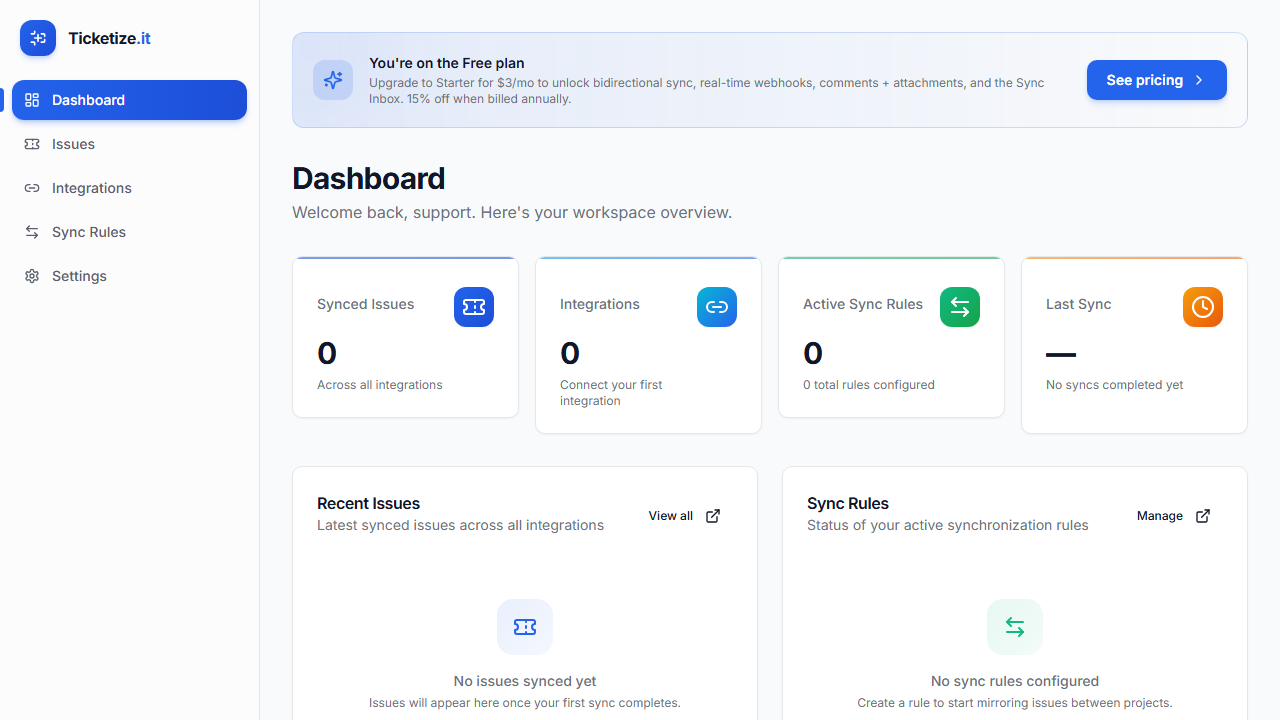Click the Integrations link icon in sidebar

pos(32,188)
